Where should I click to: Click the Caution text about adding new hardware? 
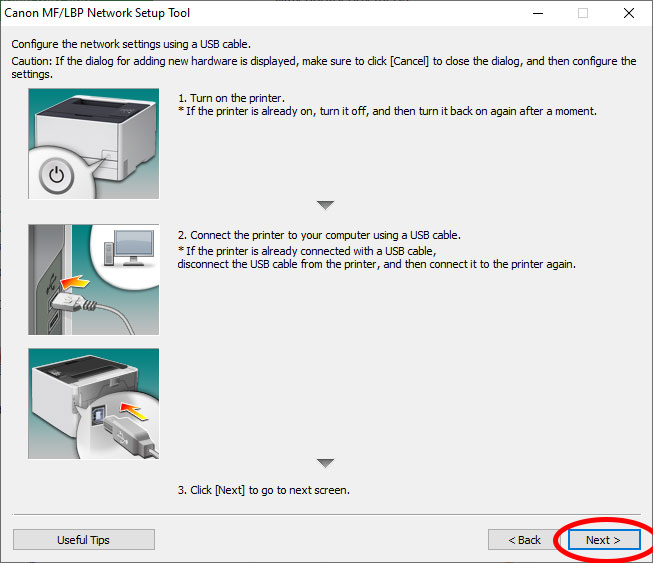click(324, 67)
